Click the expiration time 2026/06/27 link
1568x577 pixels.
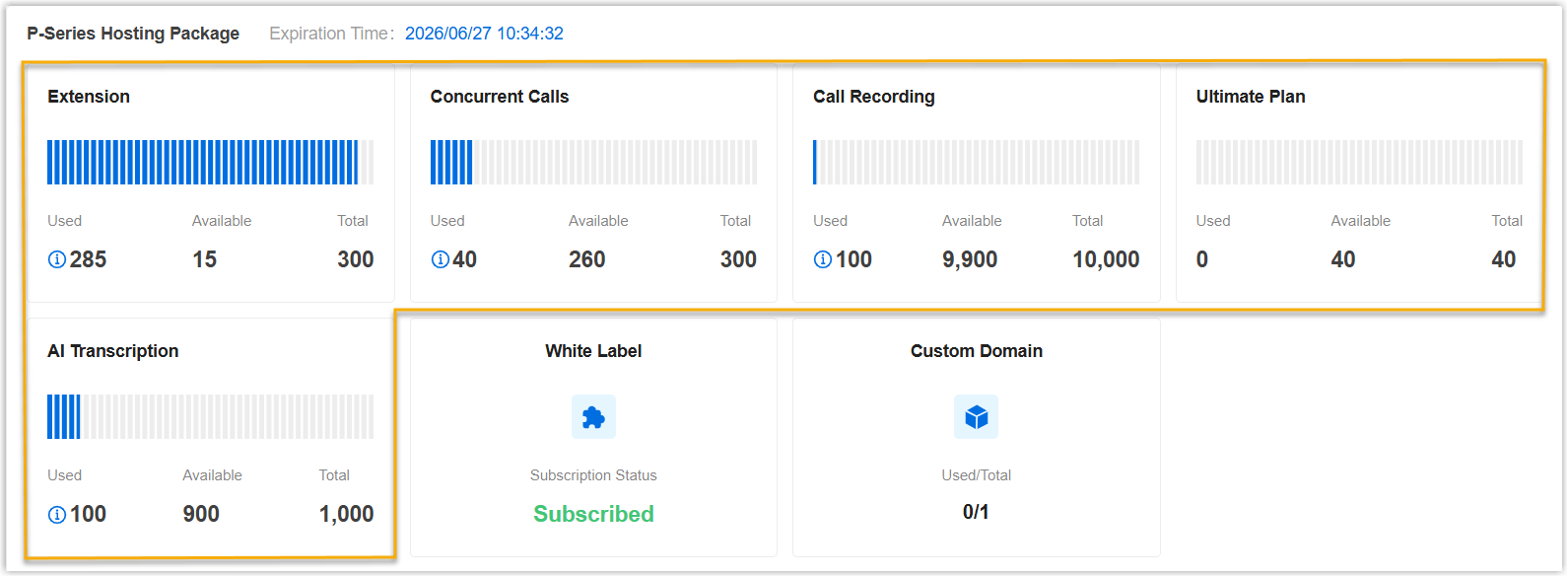[484, 34]
